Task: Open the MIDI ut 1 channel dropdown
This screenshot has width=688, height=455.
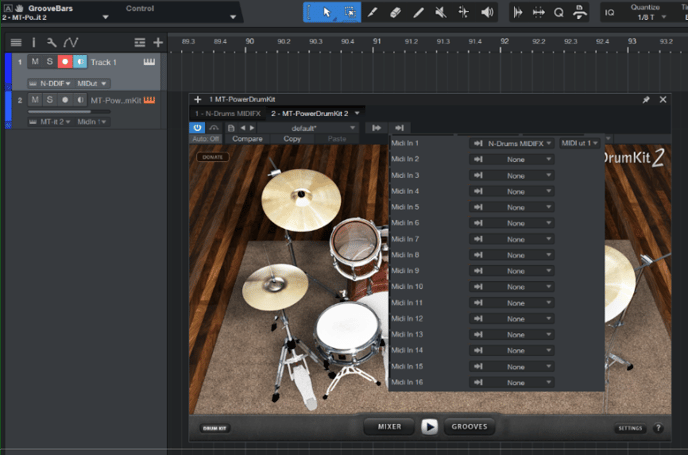Action: pos(579,143)
